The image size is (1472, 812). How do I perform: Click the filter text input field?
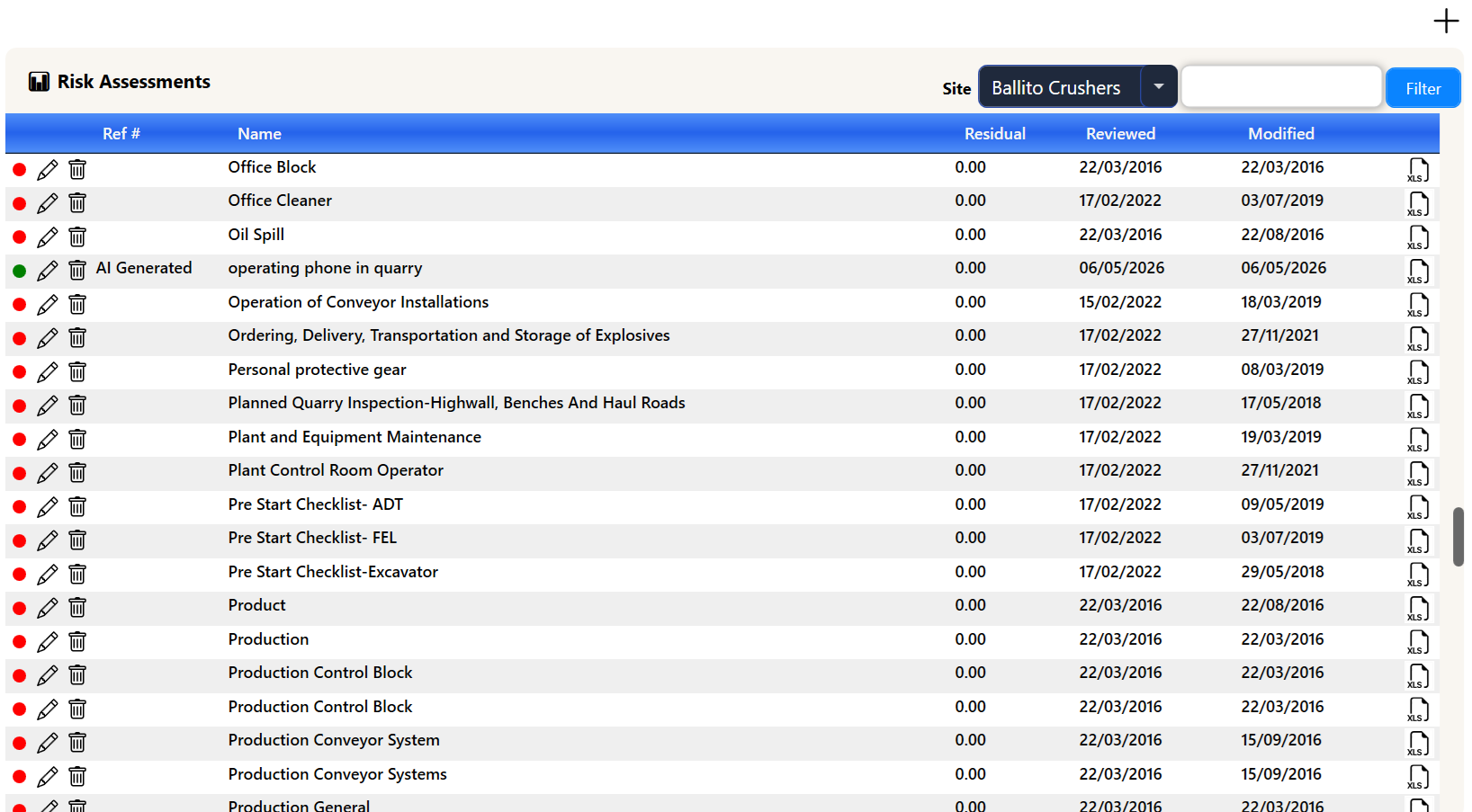point(1281,87)
